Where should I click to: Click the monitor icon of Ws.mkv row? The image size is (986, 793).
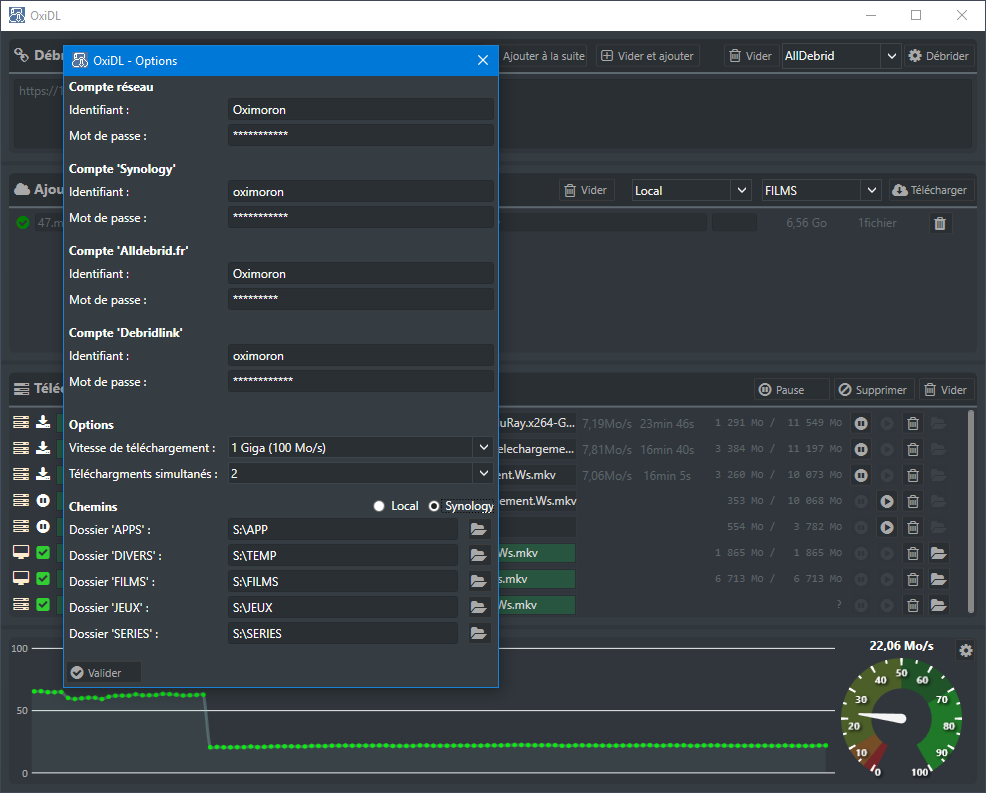coord(21,552)
